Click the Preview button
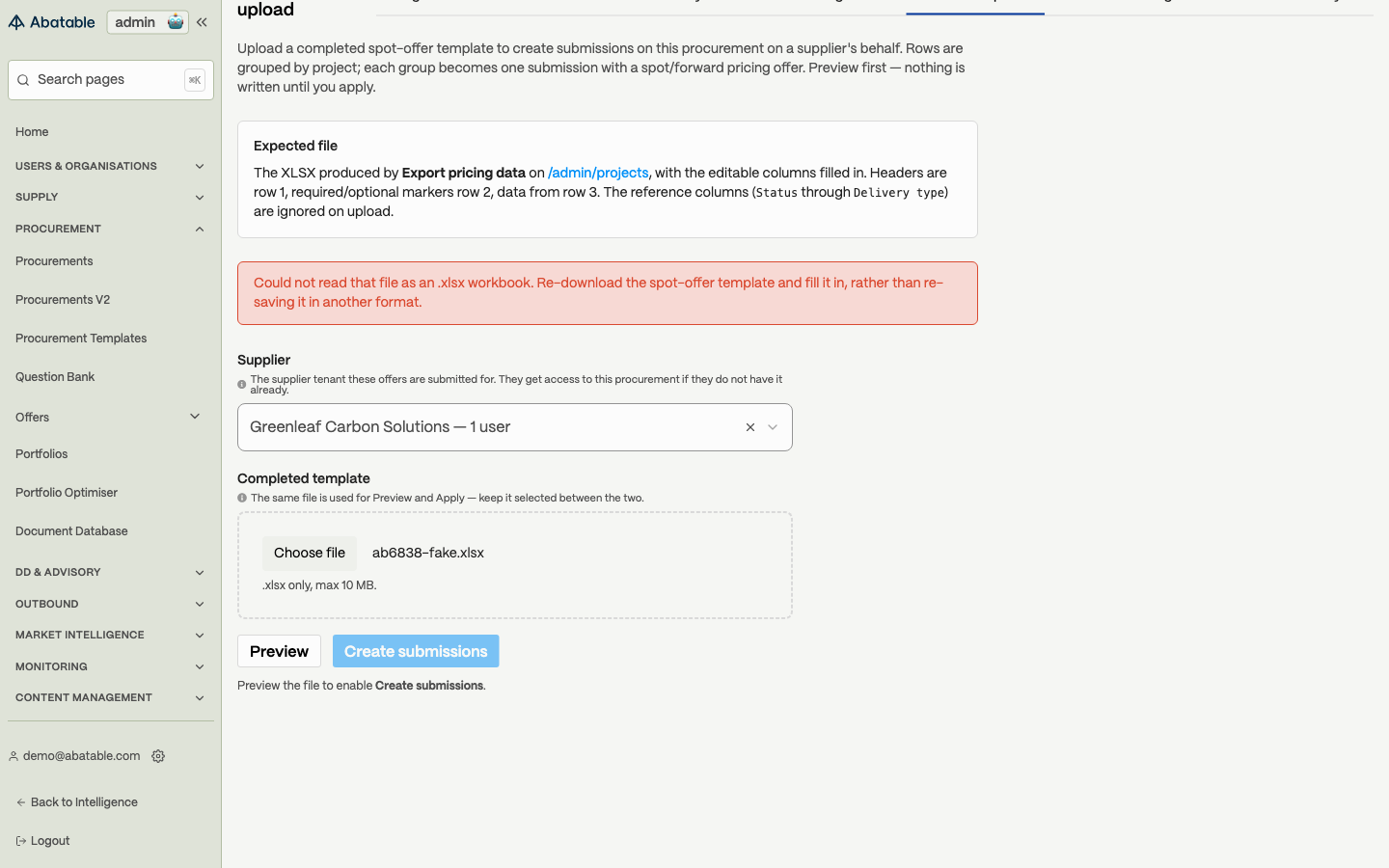1389x868 pixels. 279,651
